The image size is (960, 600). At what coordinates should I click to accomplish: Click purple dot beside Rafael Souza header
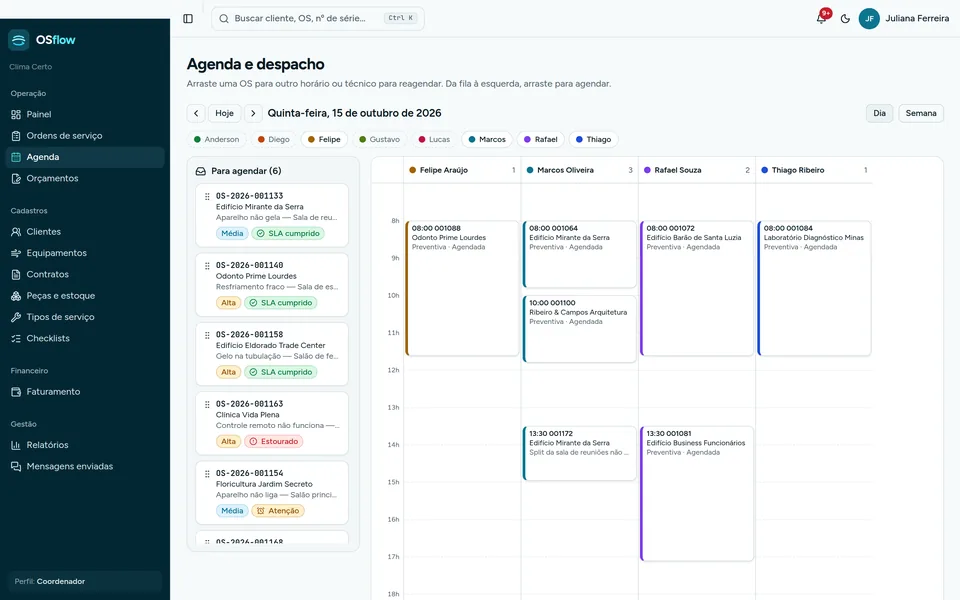(647, 170)
